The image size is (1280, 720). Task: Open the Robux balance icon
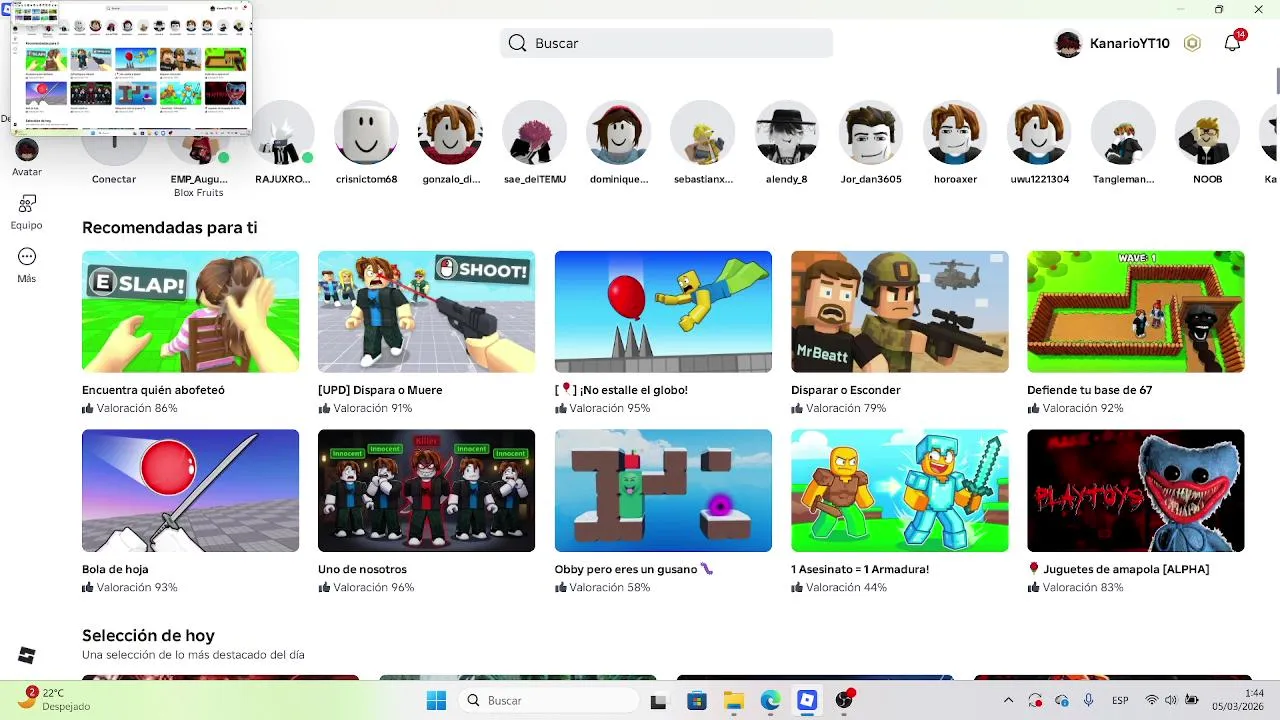1192,43
